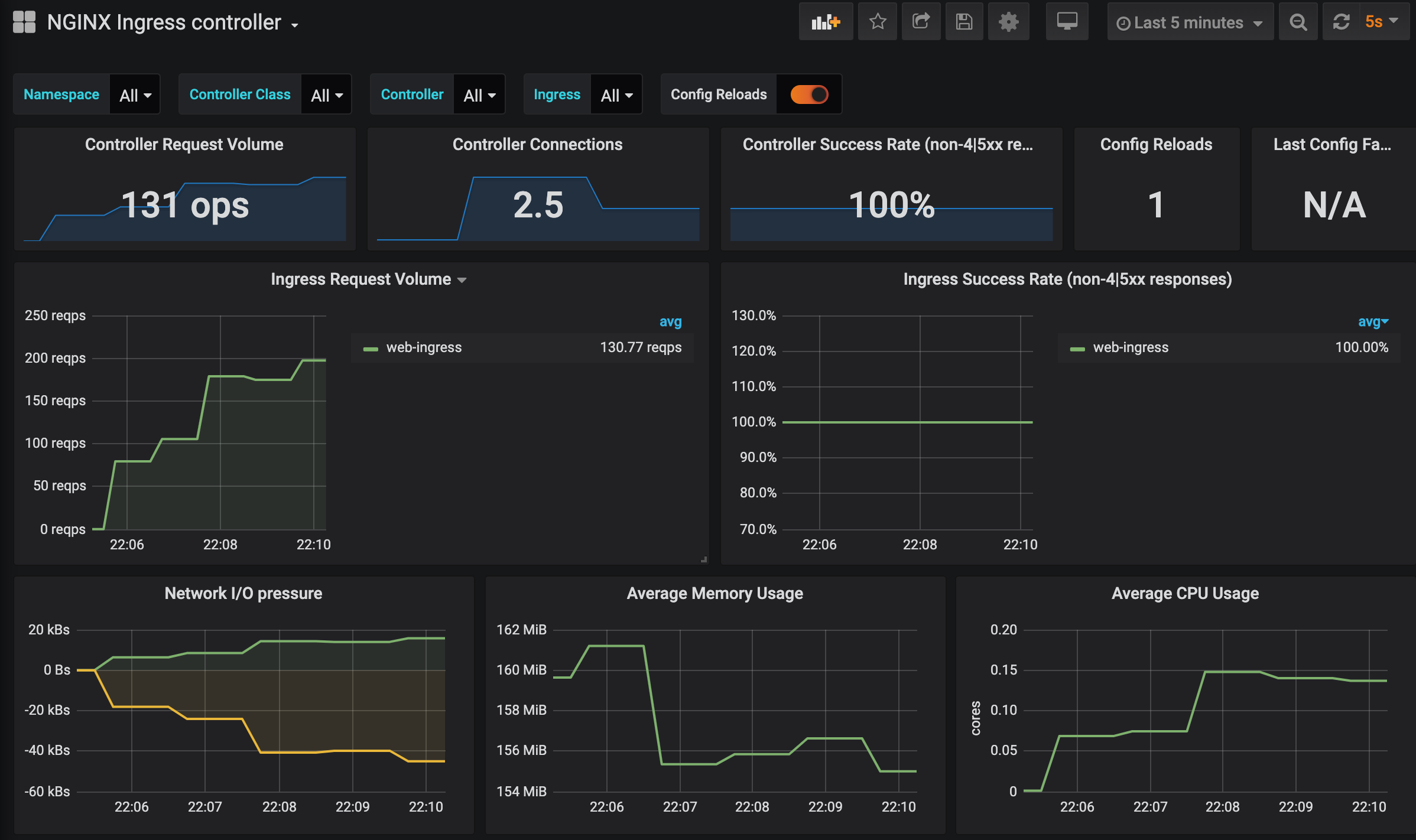Open Controller Request Volume panel title
This screenshot has width=1416, height=840.
(184, 144)
